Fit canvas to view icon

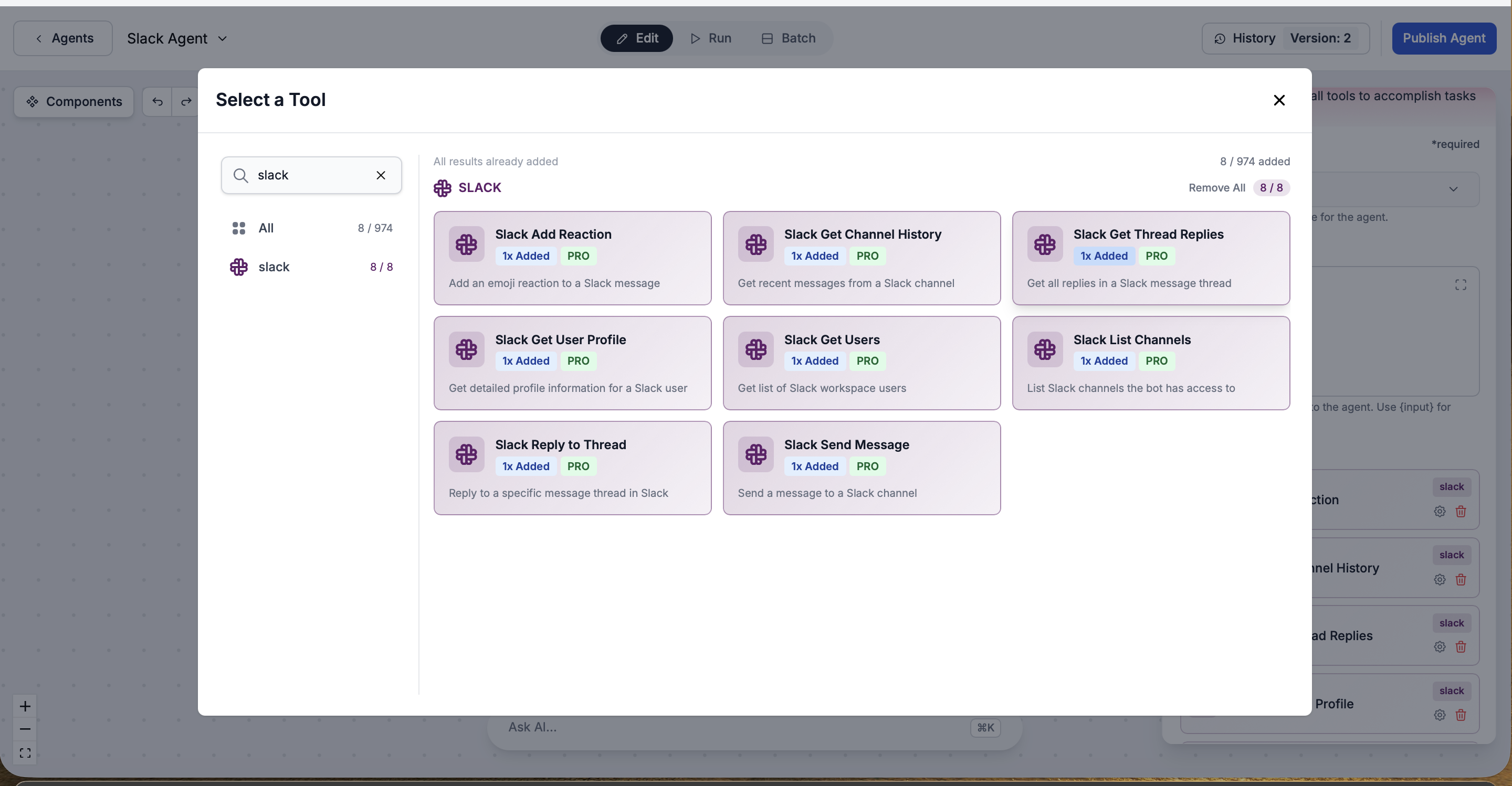coord(25,752)
